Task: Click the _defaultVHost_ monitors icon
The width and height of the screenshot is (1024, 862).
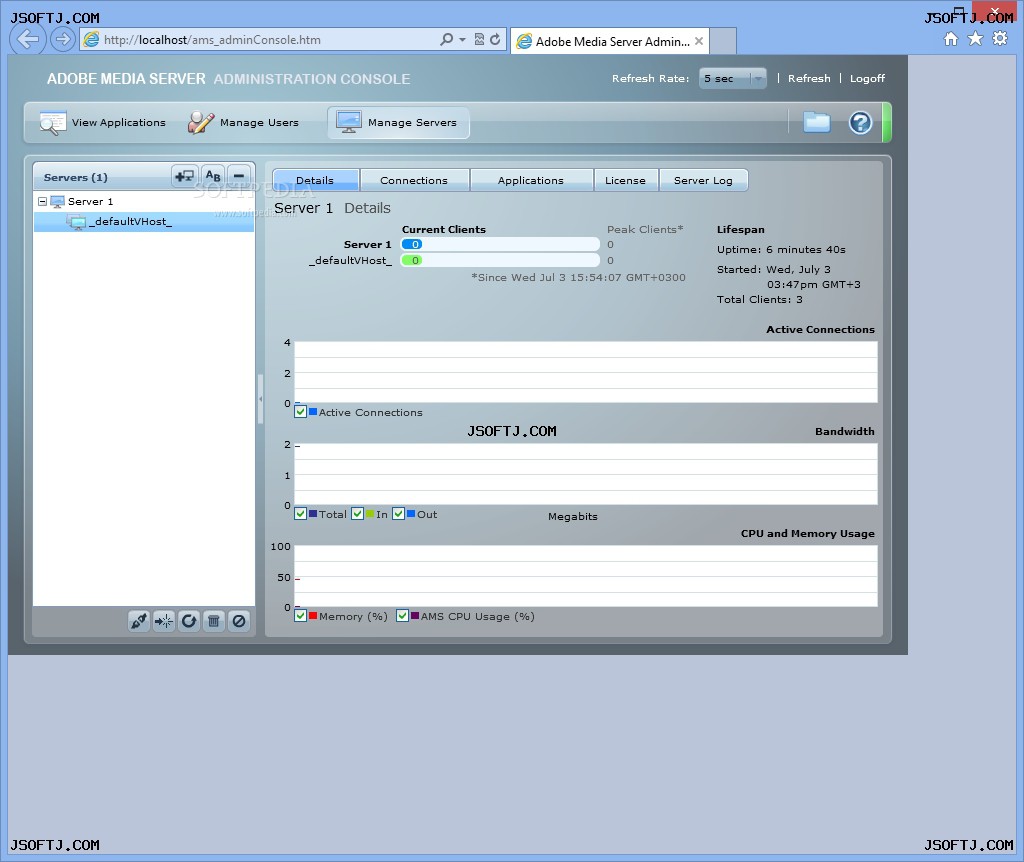Action: pos(76,222)
